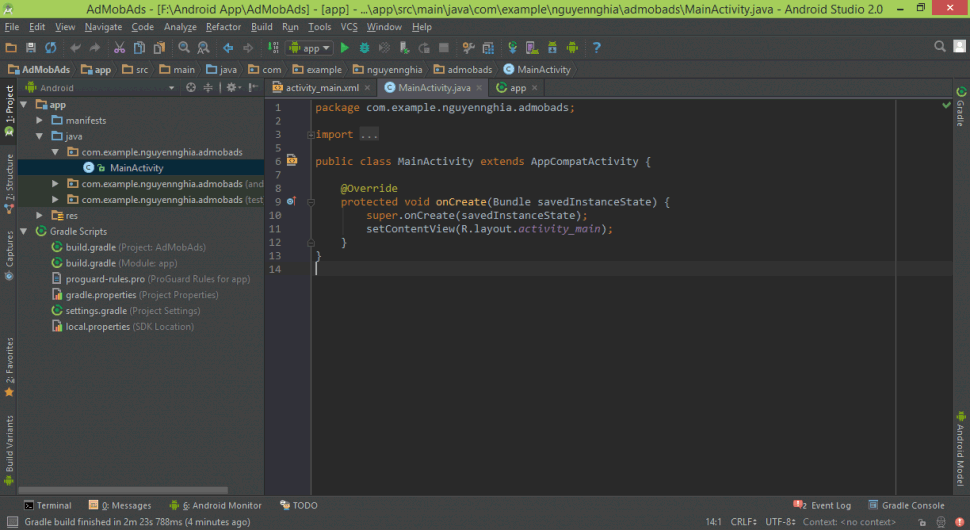Viewport: 970px width, 530px height.
Task: Toggle the Favorites side panel
Action: click(x=9, y=367)
